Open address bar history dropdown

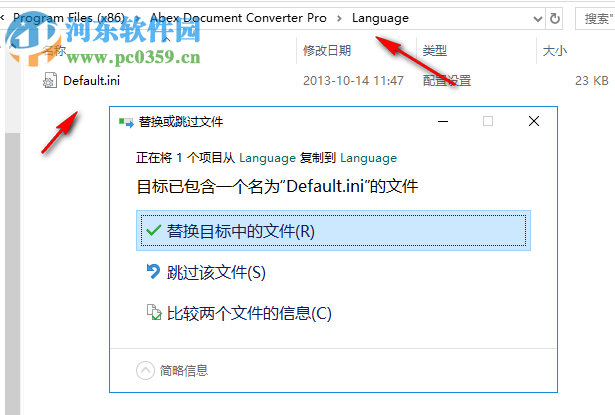pyautogui.click(x=538, y=18)
